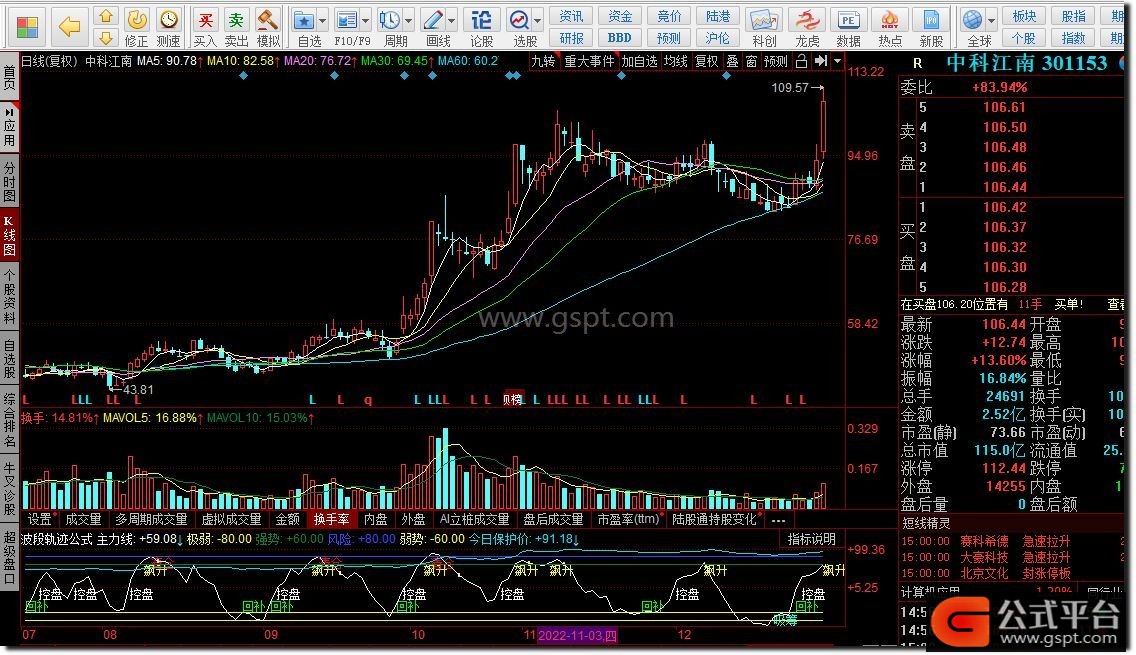This screenshot has height=655, width=1136.
Task: Click the lock icon in chart toolbar
Action: [x=801, y=62]
